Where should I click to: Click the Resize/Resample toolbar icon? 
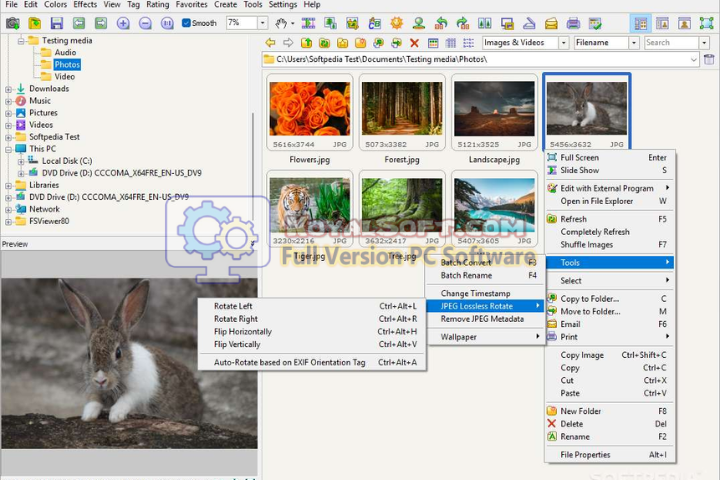tap(330, 23)
